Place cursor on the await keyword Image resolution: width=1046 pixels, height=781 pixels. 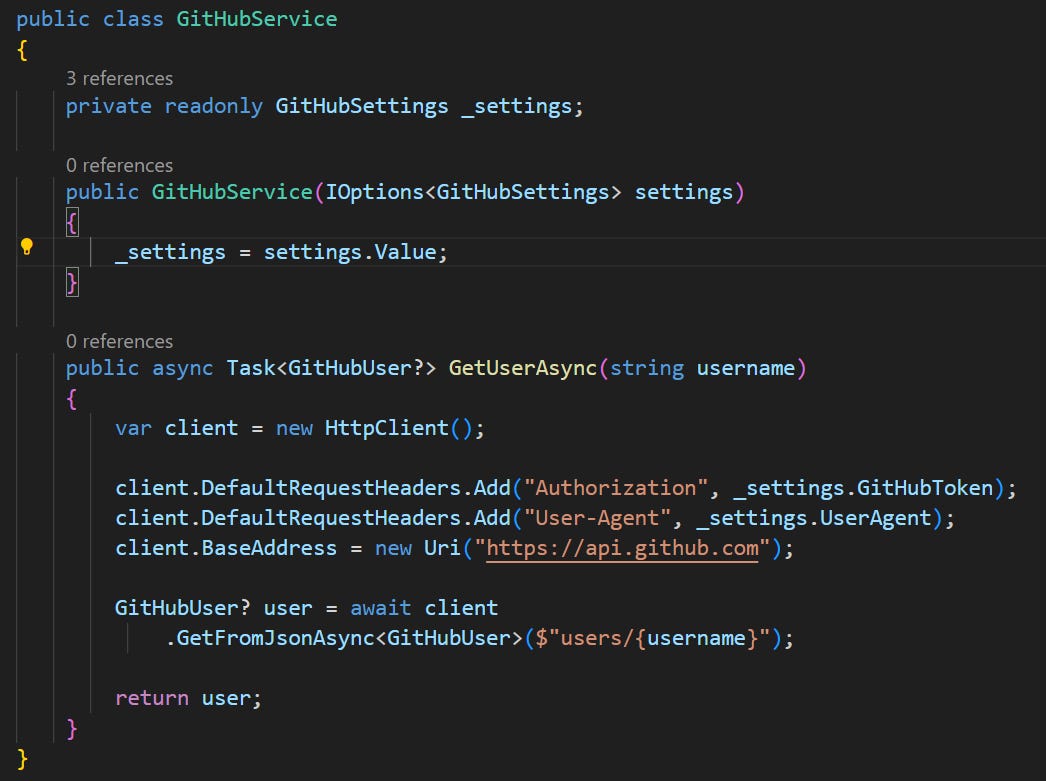coord(378,607)
